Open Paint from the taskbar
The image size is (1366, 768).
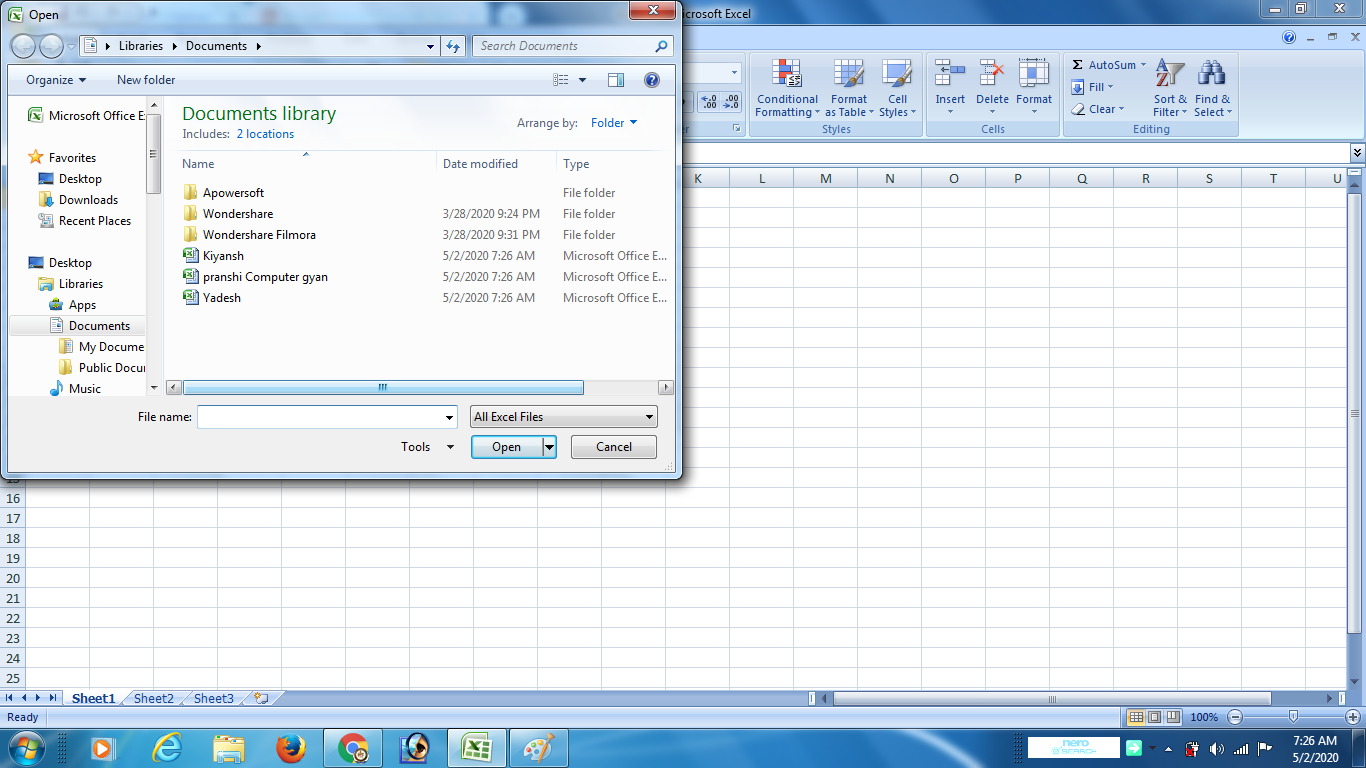(539, 748)
